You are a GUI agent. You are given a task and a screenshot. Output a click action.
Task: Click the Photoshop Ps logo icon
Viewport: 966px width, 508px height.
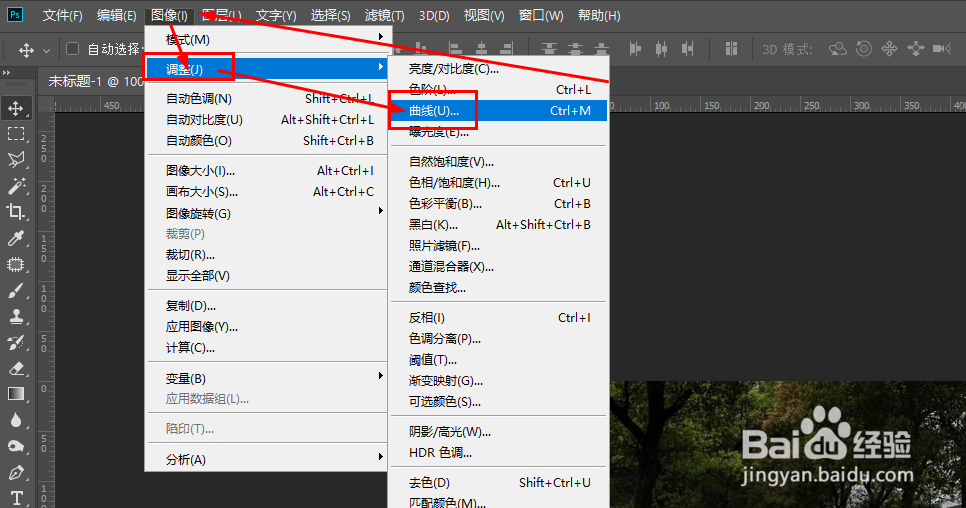[15, 14]
